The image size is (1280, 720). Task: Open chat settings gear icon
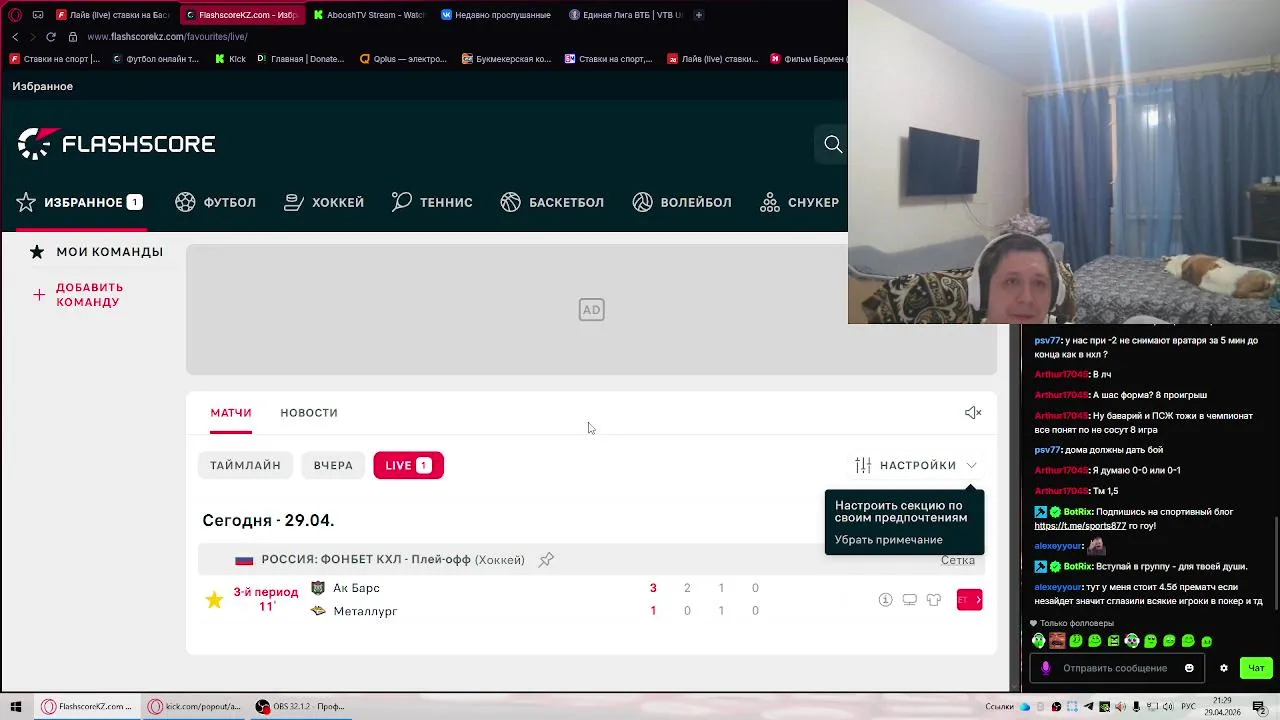coord(1223,668)
